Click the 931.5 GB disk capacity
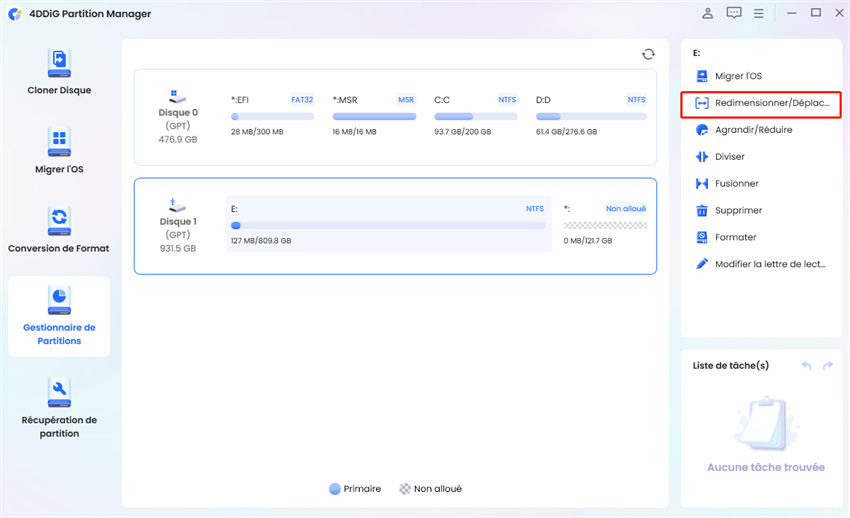This screenshot has width=850, height=518. [x=178, y=248]
